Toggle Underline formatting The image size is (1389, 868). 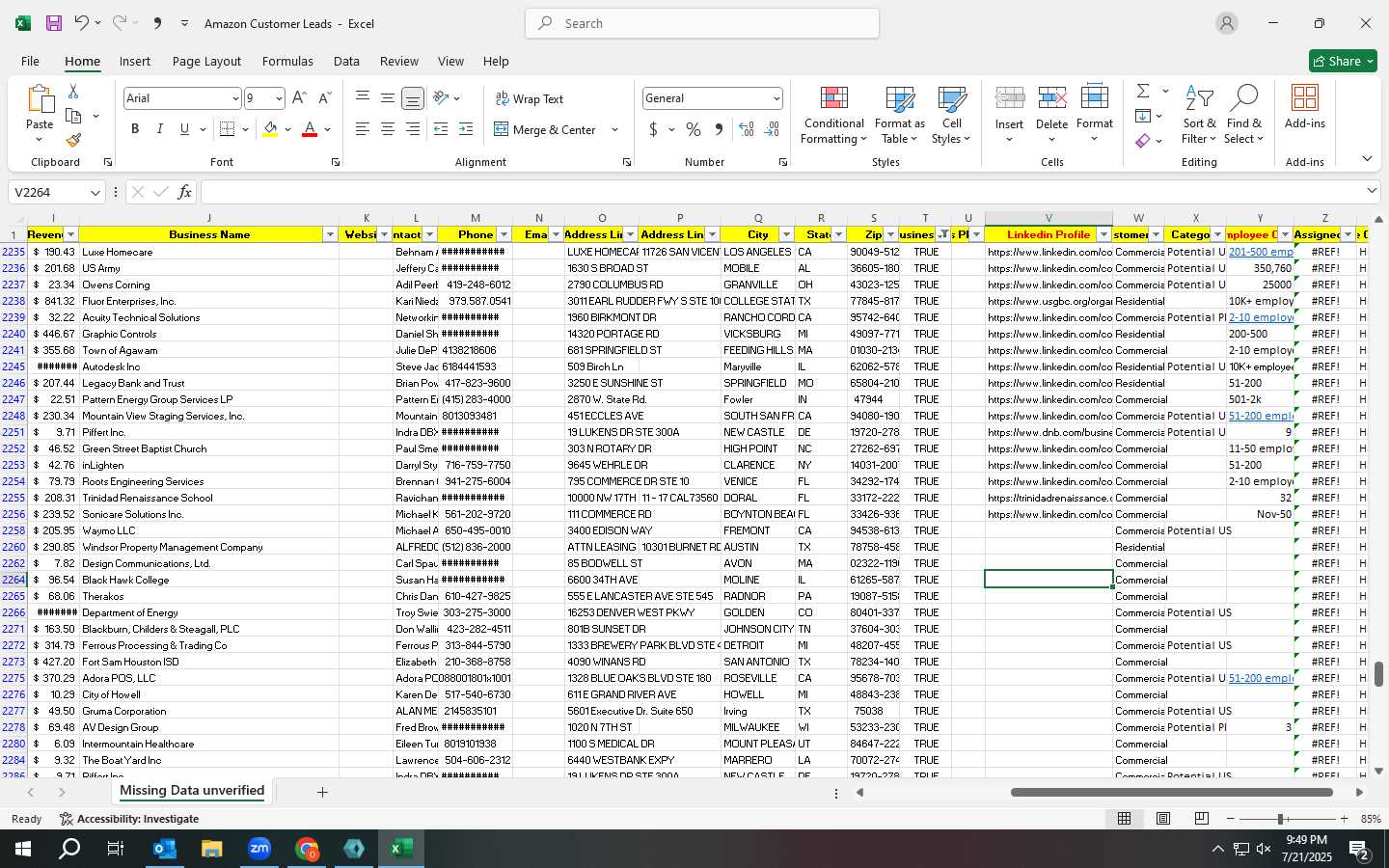click(x=184, y=129)
